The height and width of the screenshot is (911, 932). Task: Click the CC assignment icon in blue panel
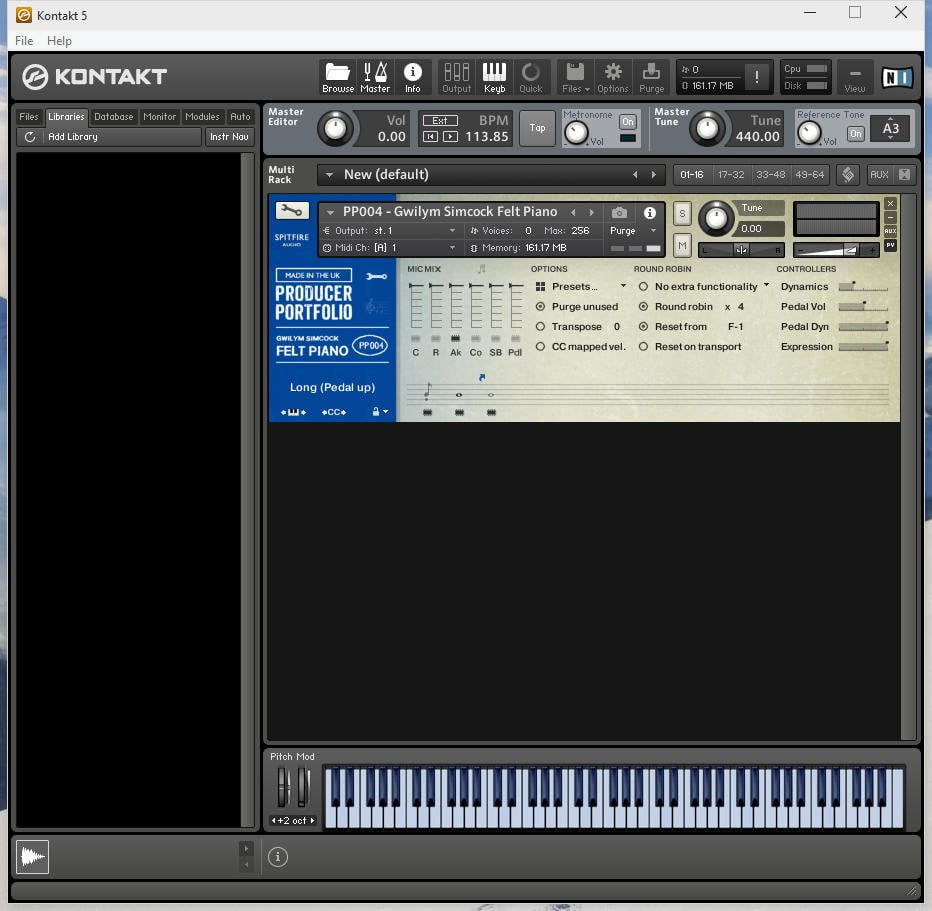click(x=333, y=412)
